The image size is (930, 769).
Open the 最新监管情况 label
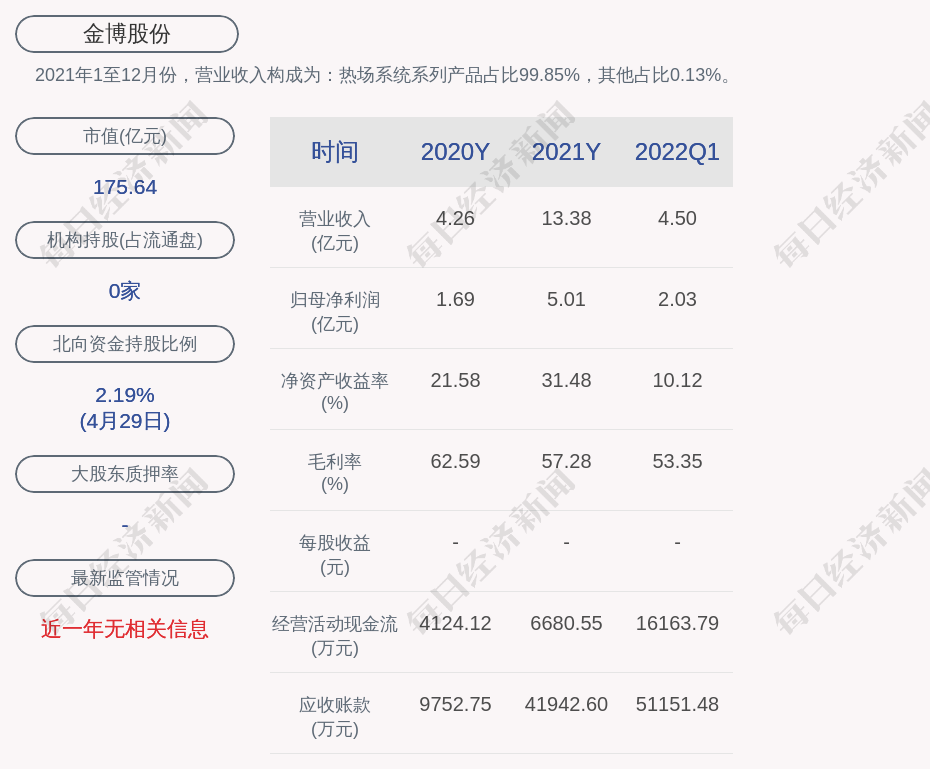point(125,578)
